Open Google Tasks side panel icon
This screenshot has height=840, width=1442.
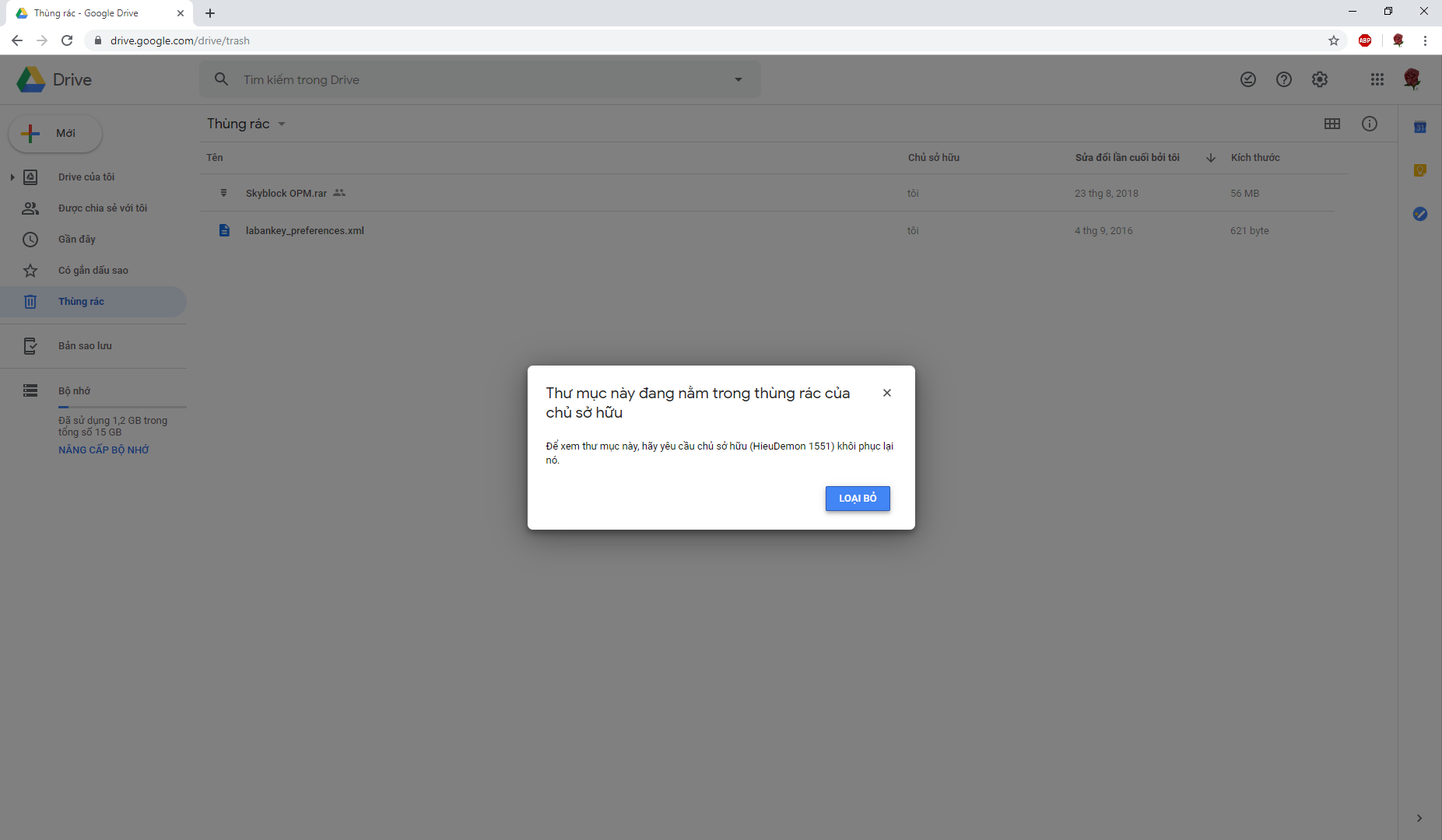[1420, 214]
